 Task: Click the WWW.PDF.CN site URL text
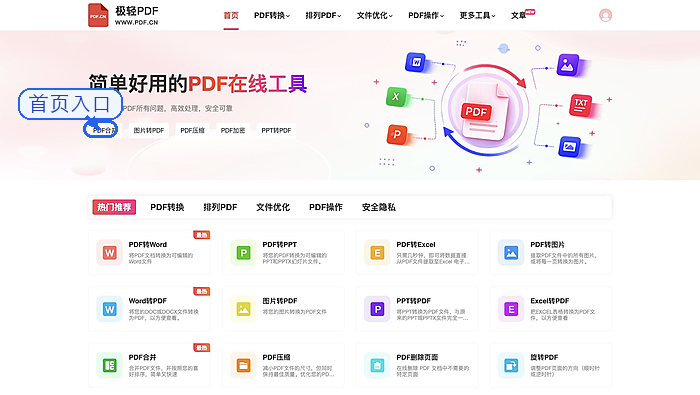[136, 22]
